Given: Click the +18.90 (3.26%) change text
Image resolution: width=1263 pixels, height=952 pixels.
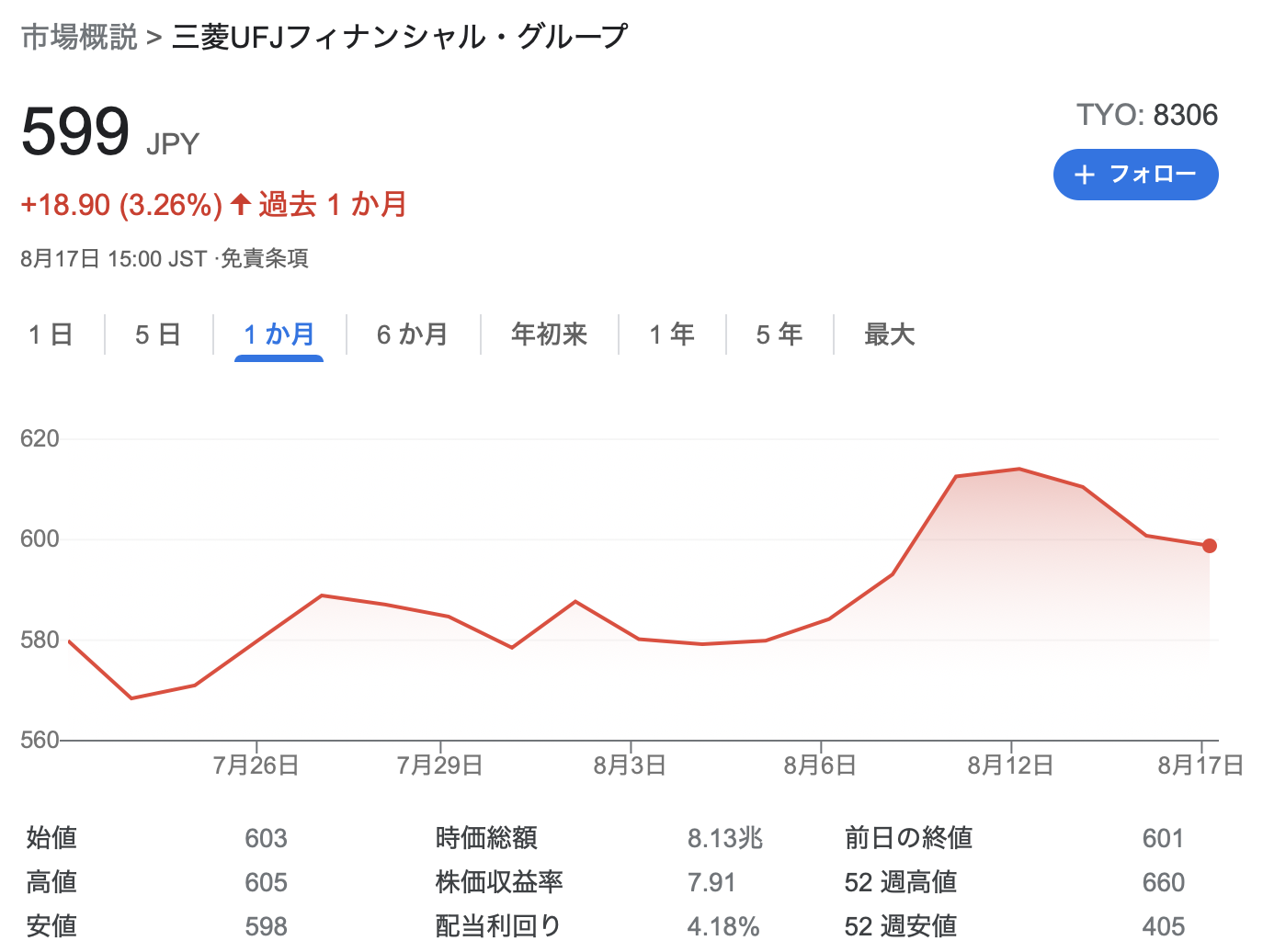Looking at the screenshot, I should click(121, 204).
